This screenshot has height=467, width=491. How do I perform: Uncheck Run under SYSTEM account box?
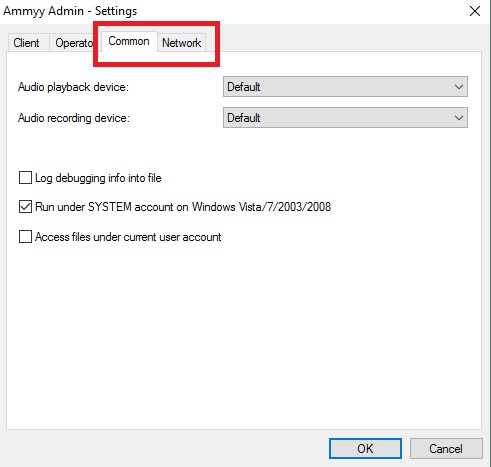pyautogui.click(x=25, y=207)
